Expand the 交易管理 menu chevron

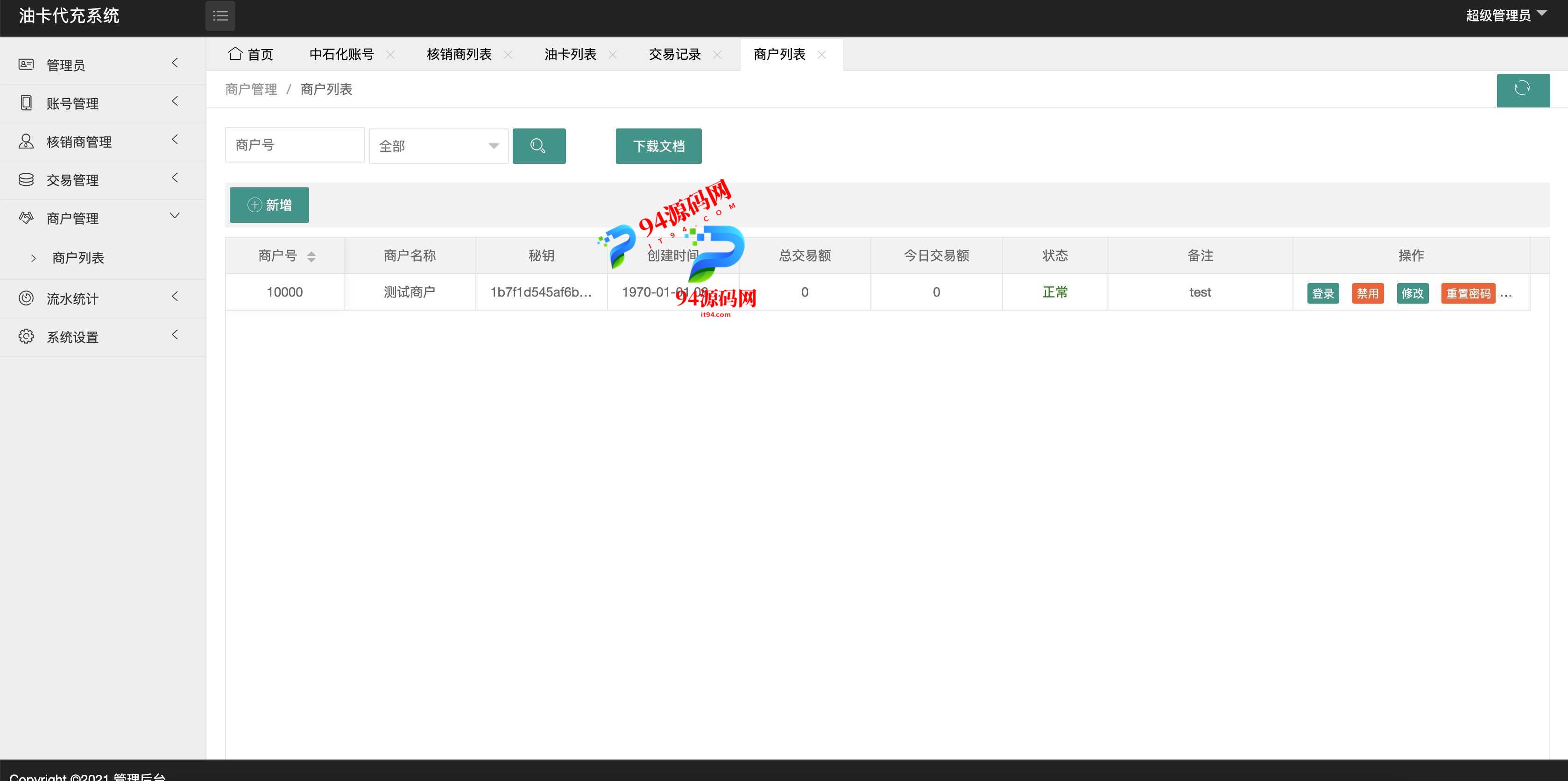[x=175, y=178]
